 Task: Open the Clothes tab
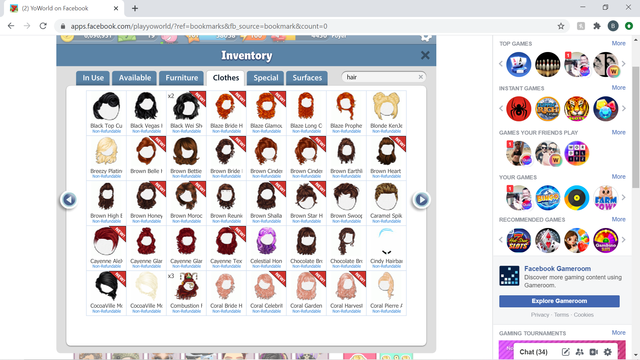tap(226, 78)
